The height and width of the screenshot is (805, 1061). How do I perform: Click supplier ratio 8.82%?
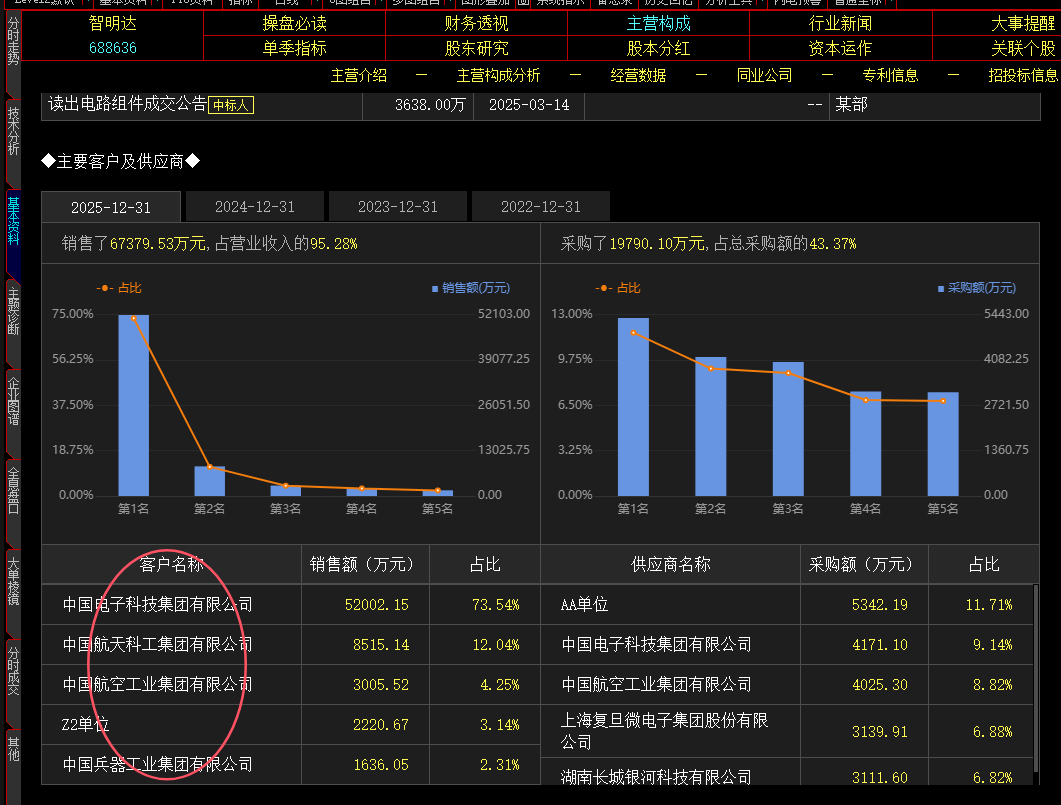tap(993, 685)
